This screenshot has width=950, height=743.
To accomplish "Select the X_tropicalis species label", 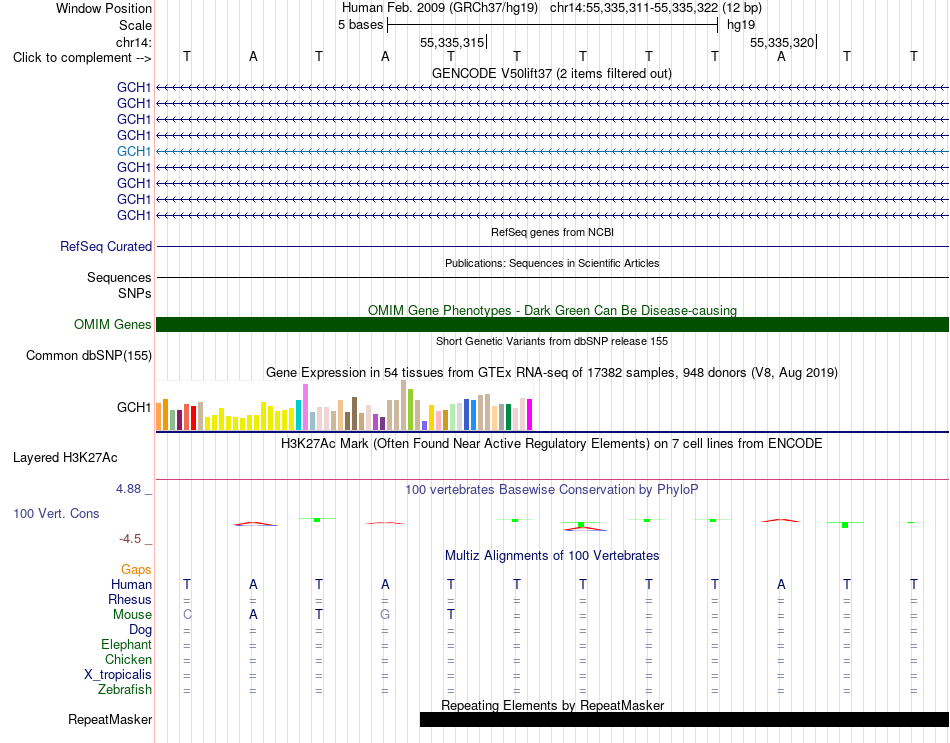I will (118, 675).
